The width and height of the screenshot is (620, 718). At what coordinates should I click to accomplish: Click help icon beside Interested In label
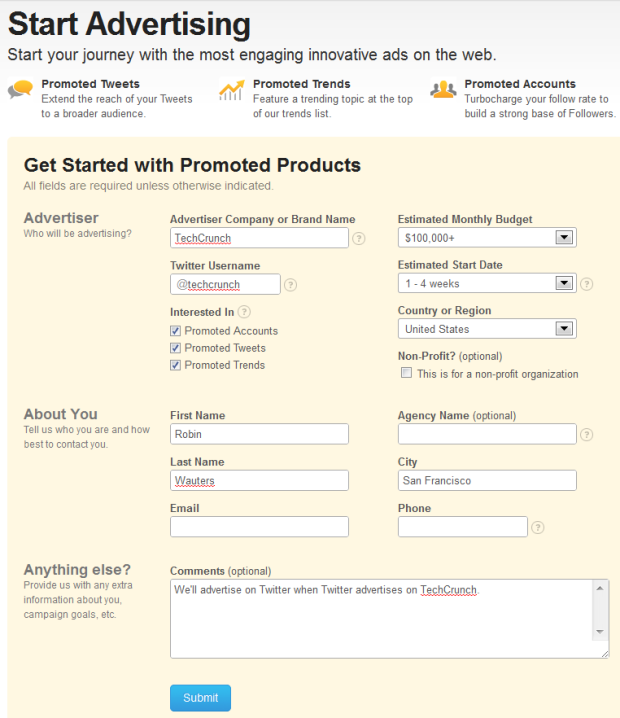[245, 312]
